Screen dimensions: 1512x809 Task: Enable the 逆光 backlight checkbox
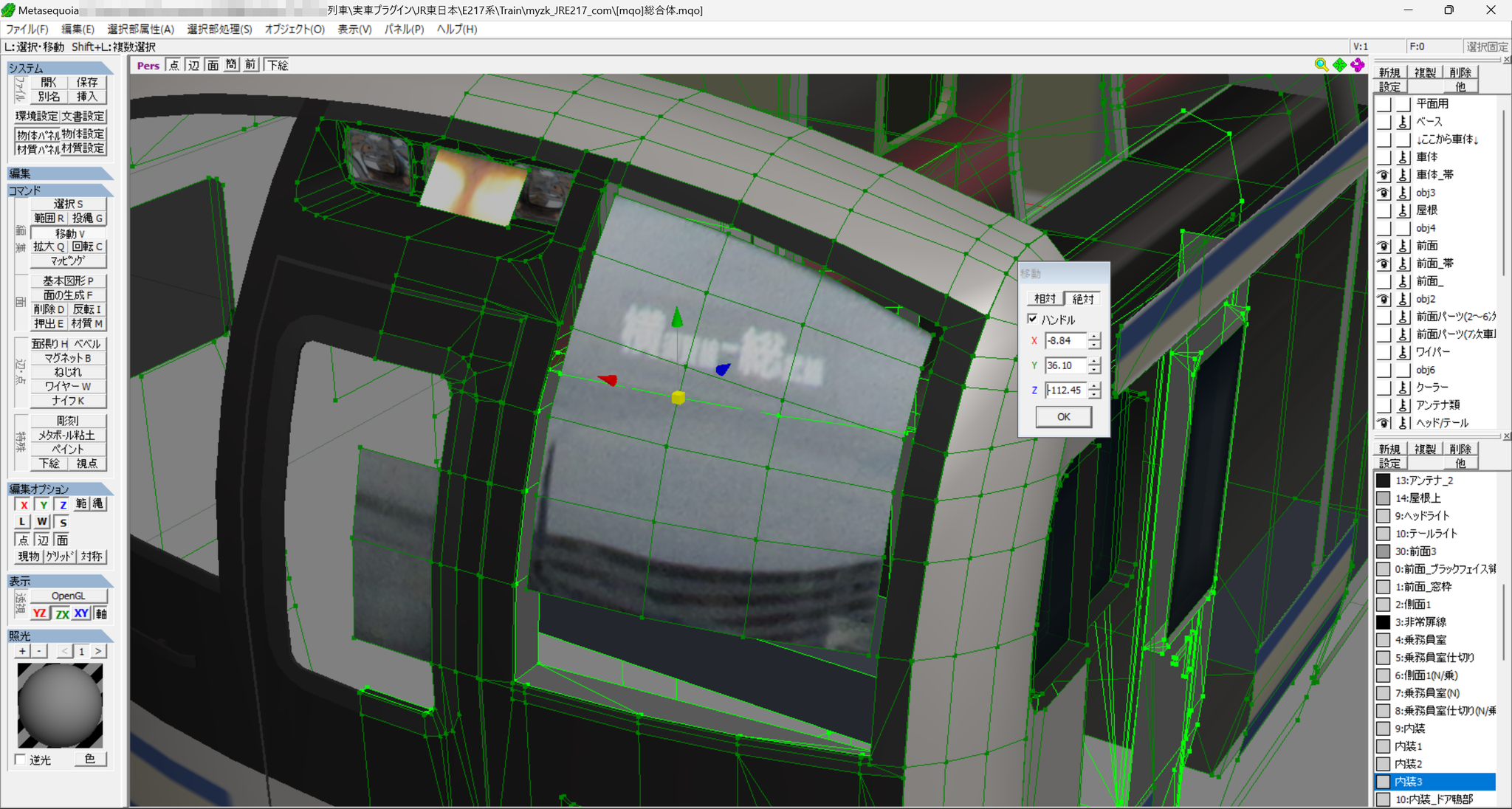click(x=21, y=760)
